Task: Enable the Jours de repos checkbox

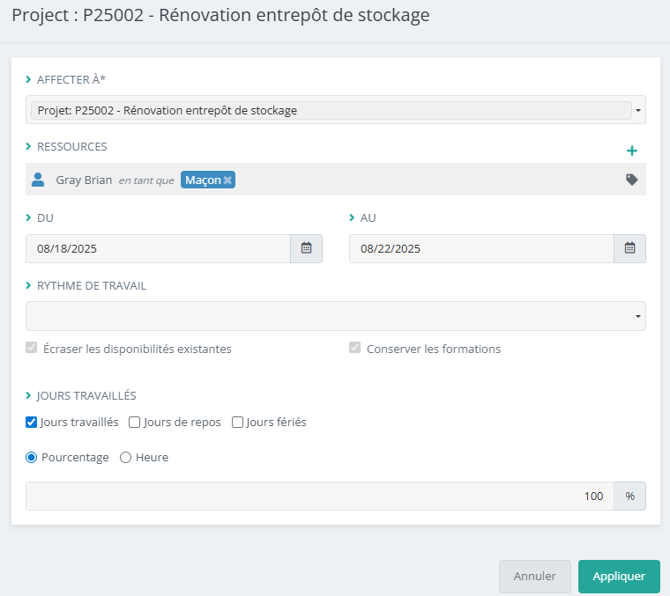Action: [135, 422]
